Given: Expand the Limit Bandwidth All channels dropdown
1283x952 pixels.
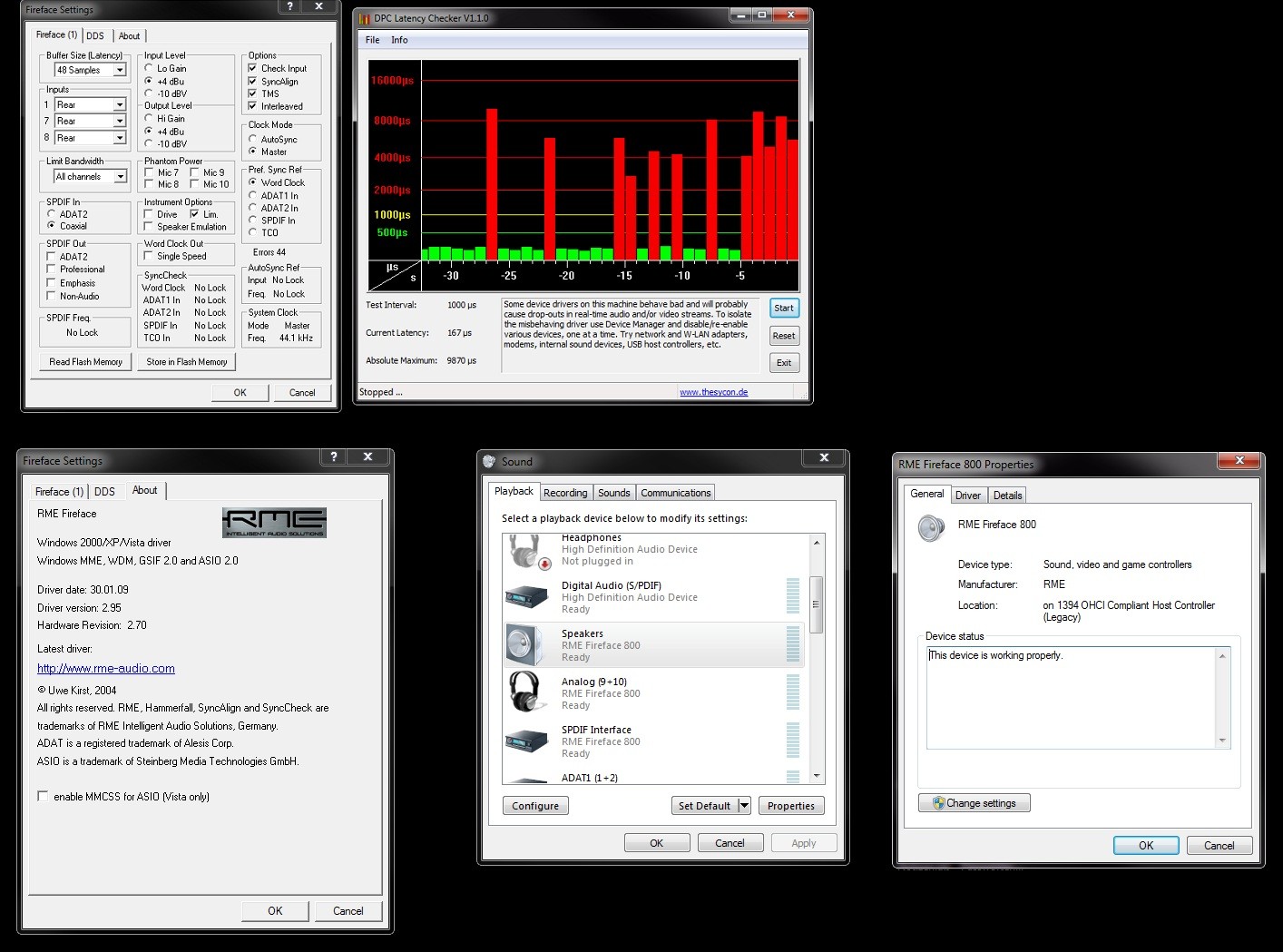Looking at the screenshot, I should 120,177.
